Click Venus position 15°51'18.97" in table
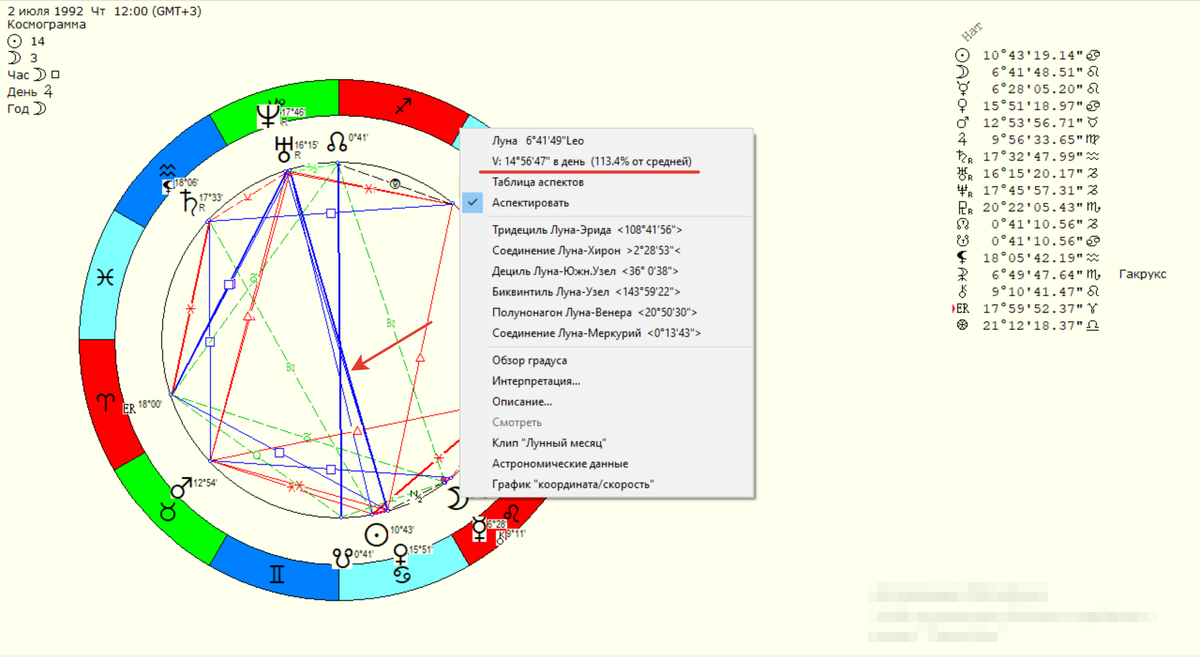 1032,106
